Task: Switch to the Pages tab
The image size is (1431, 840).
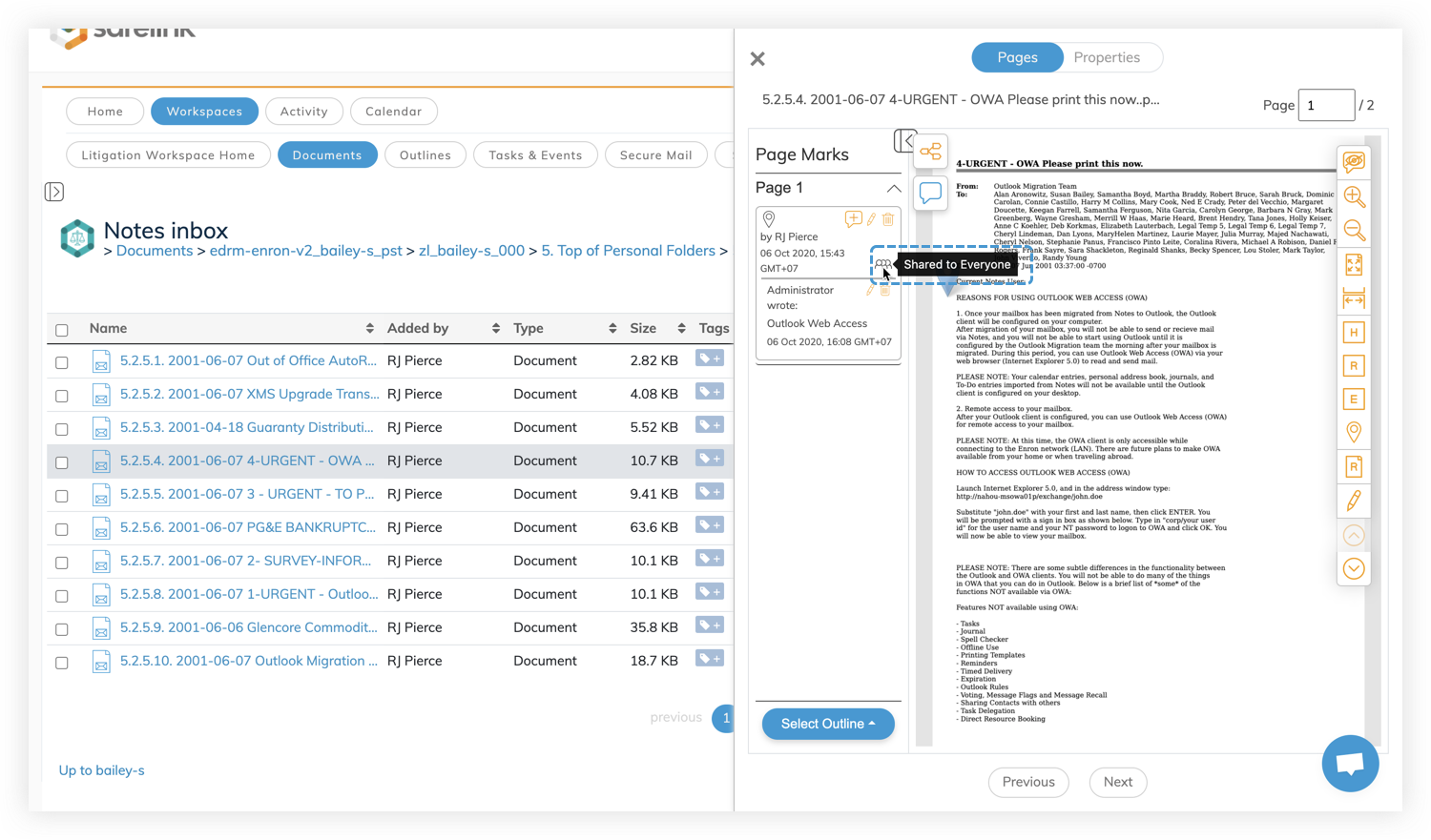Action: coord(1017,57)
